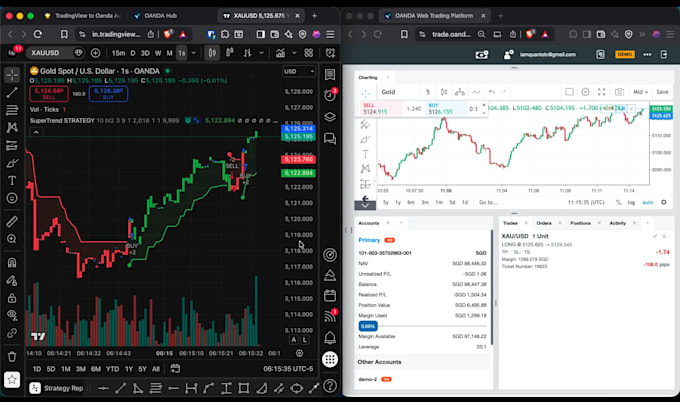Toggle log scale on TradingView chart
680x402 pixels.
305,340
